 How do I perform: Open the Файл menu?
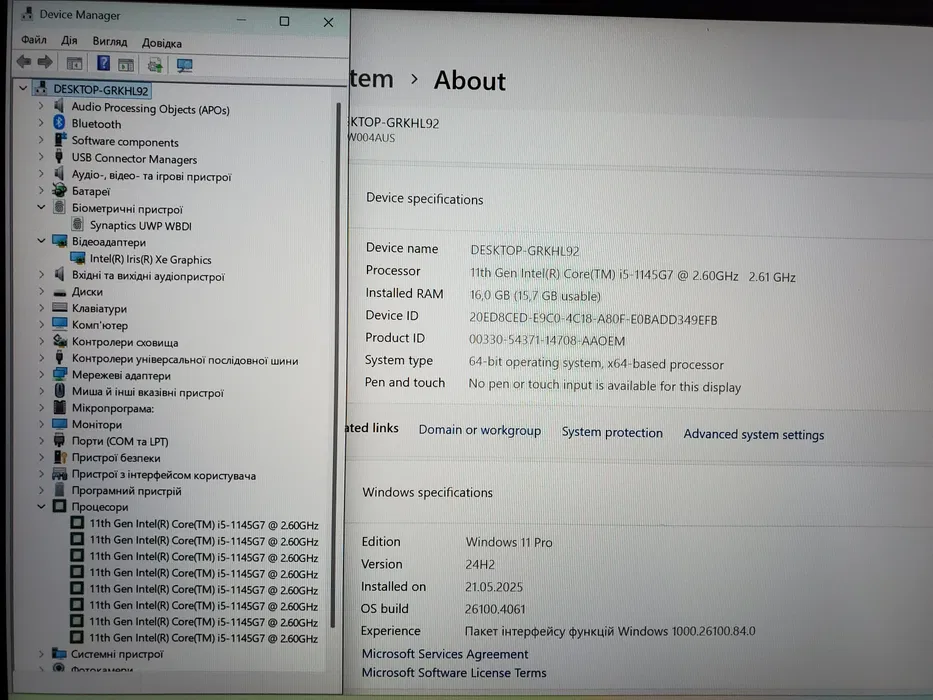(34, 40)
